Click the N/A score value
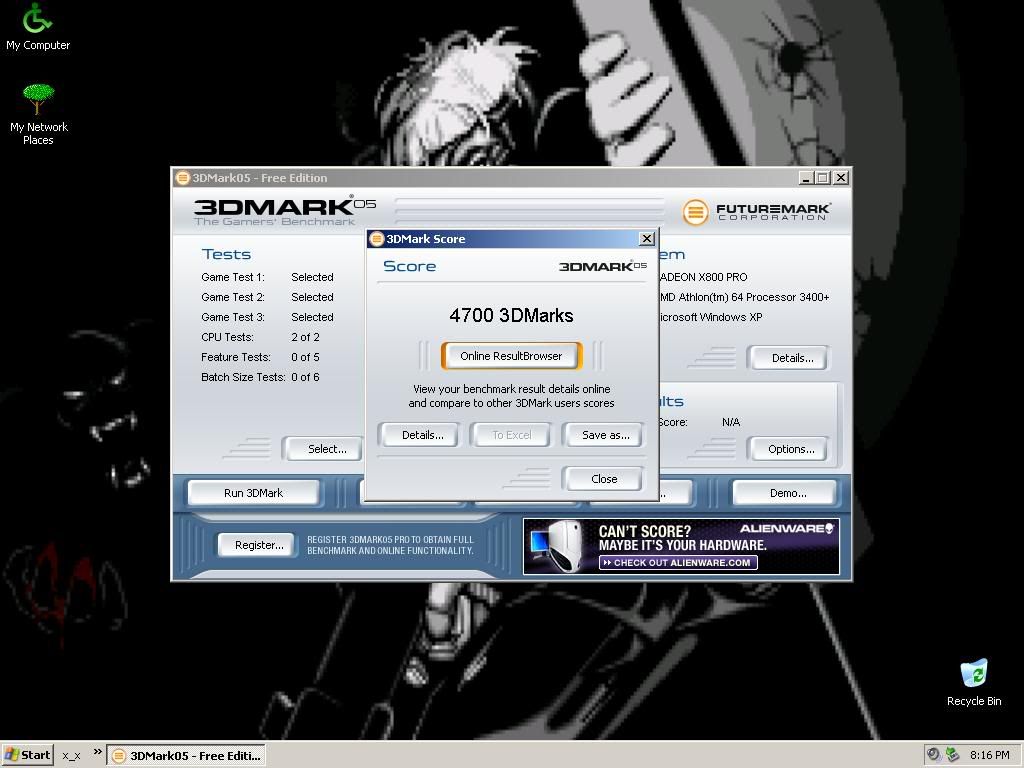Image resolution: width=1024 pixels, height=768 pixels. 731,422
